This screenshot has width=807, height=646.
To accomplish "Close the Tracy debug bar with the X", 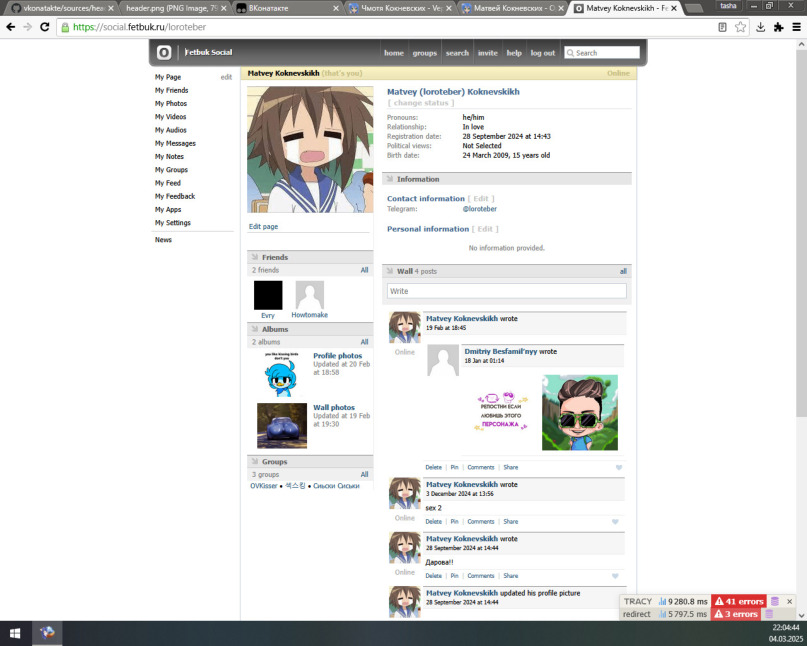I will (790, 601).
